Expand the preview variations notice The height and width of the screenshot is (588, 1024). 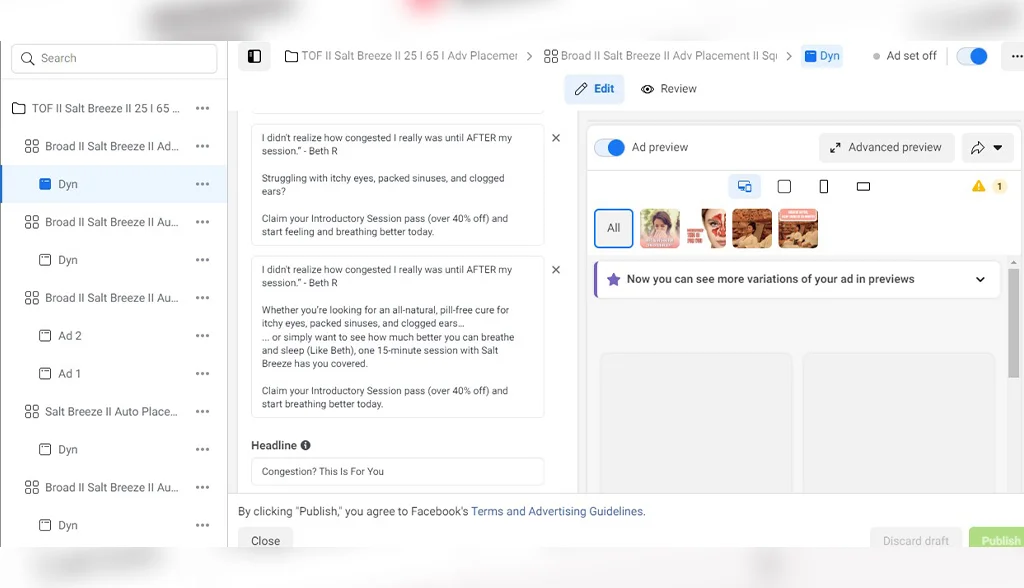coord(980,280)
